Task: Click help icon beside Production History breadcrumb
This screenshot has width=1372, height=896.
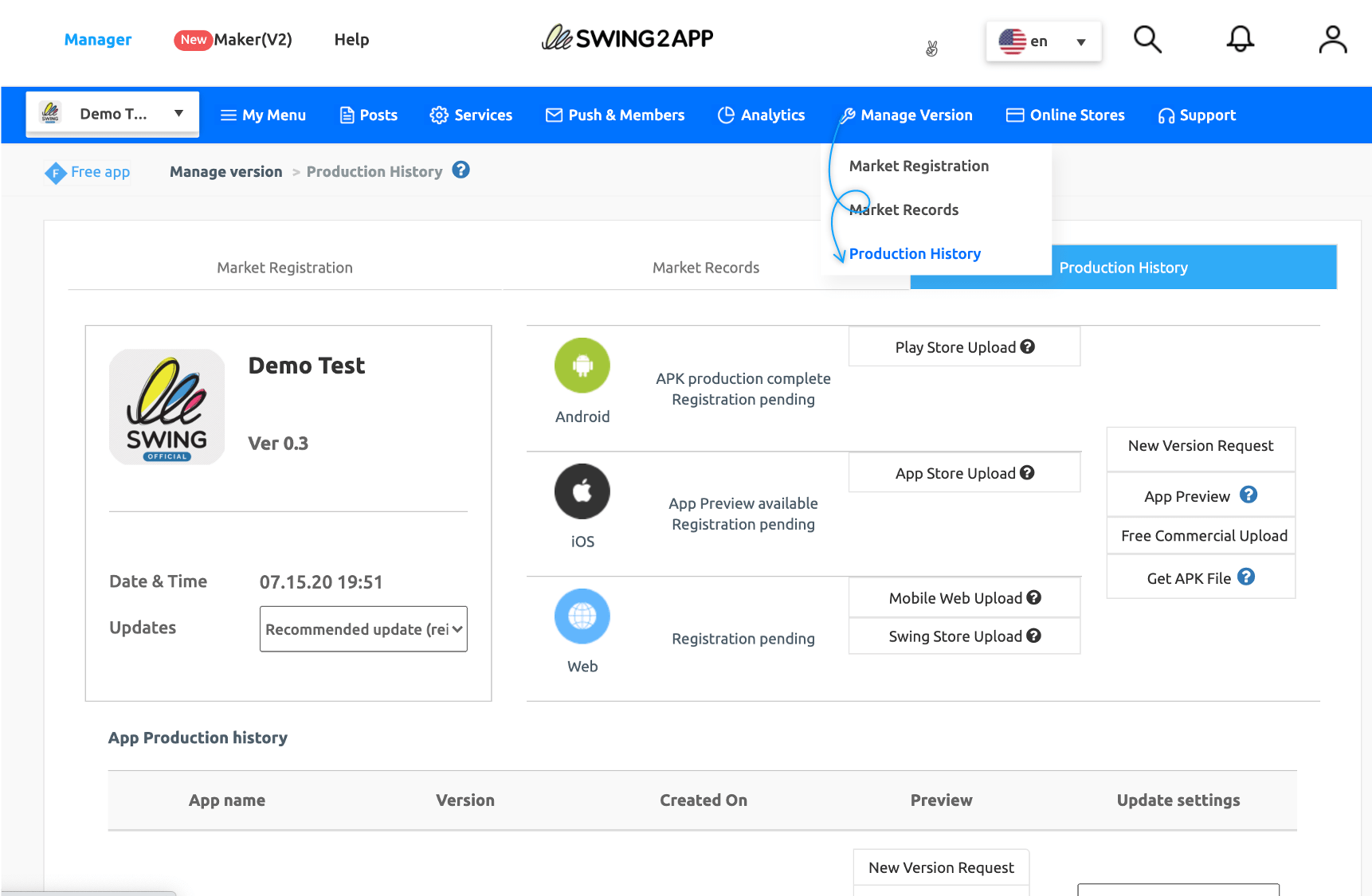Action: pyautogui.click(x=461, y=170)
